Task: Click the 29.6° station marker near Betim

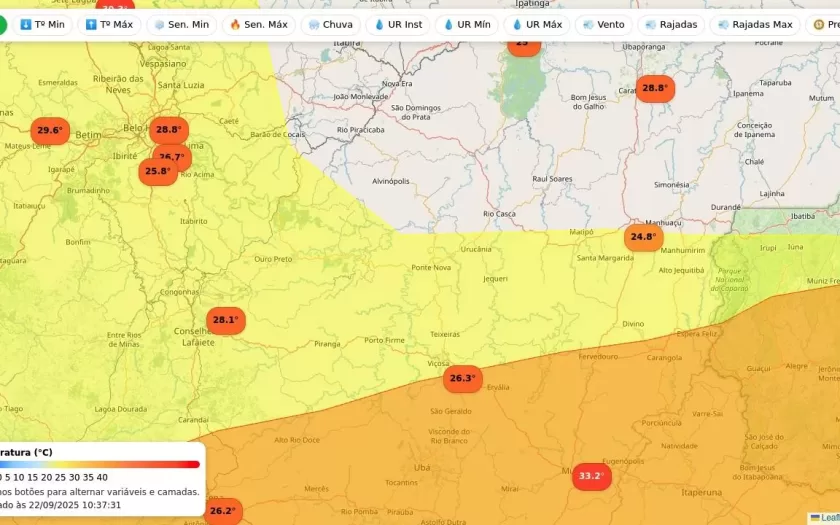Action: pos(49,131)
